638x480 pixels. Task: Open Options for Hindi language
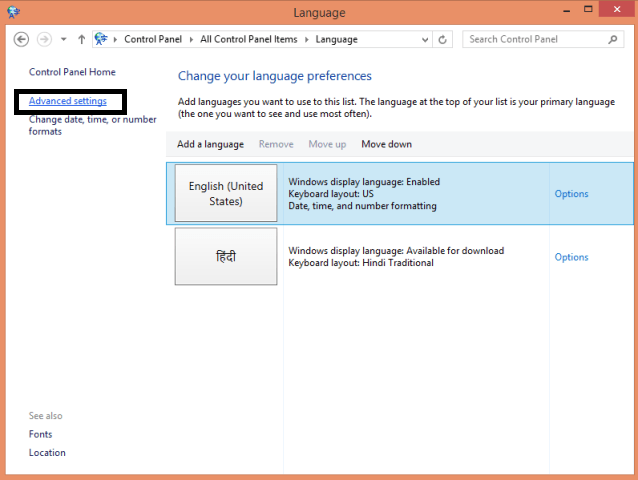click(571, 257)
